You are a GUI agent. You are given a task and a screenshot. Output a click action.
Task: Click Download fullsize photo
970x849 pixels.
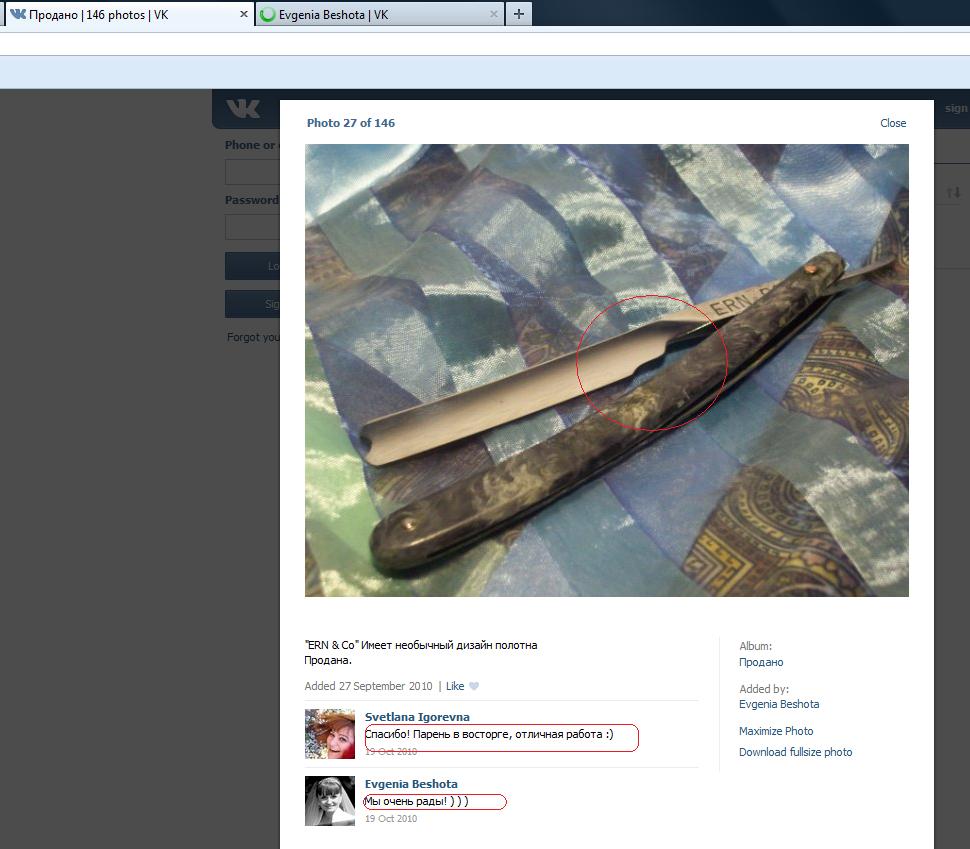click(x=795, y=752)
